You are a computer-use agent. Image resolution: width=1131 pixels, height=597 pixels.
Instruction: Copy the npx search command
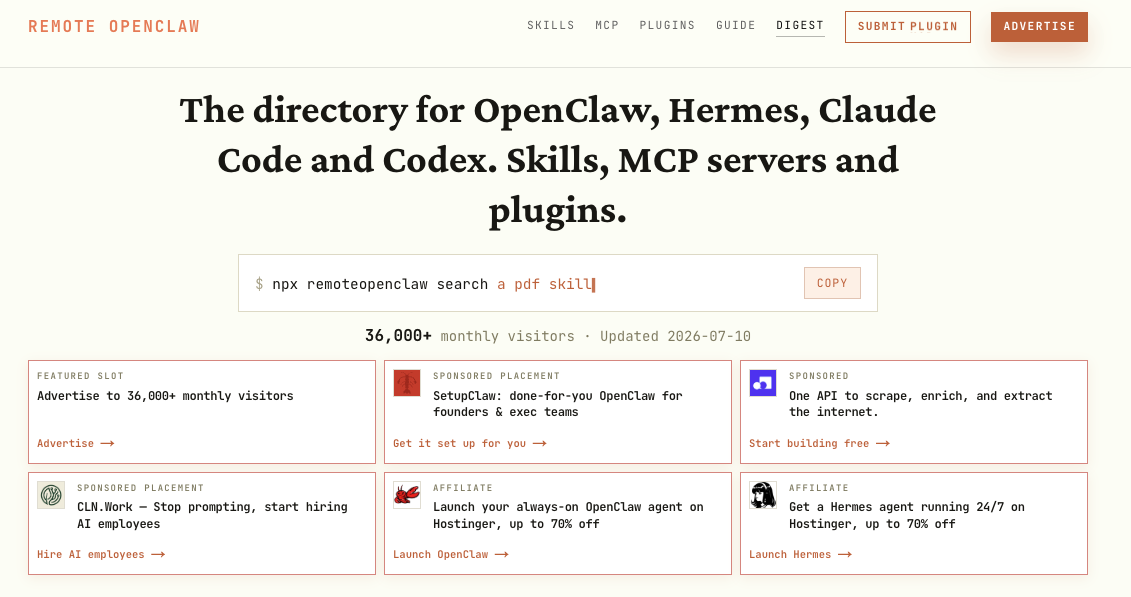pyautogui.click(x=832, y=283)
